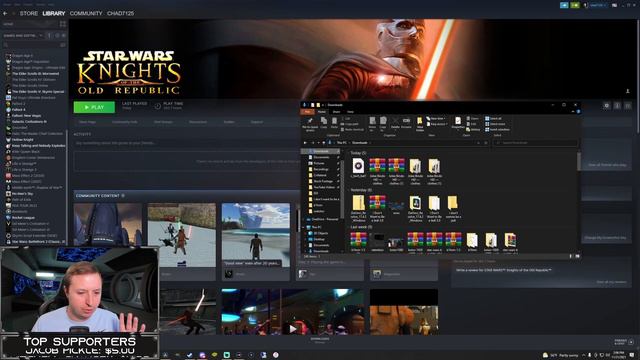Switch the library to grid view

click(62, 24)
